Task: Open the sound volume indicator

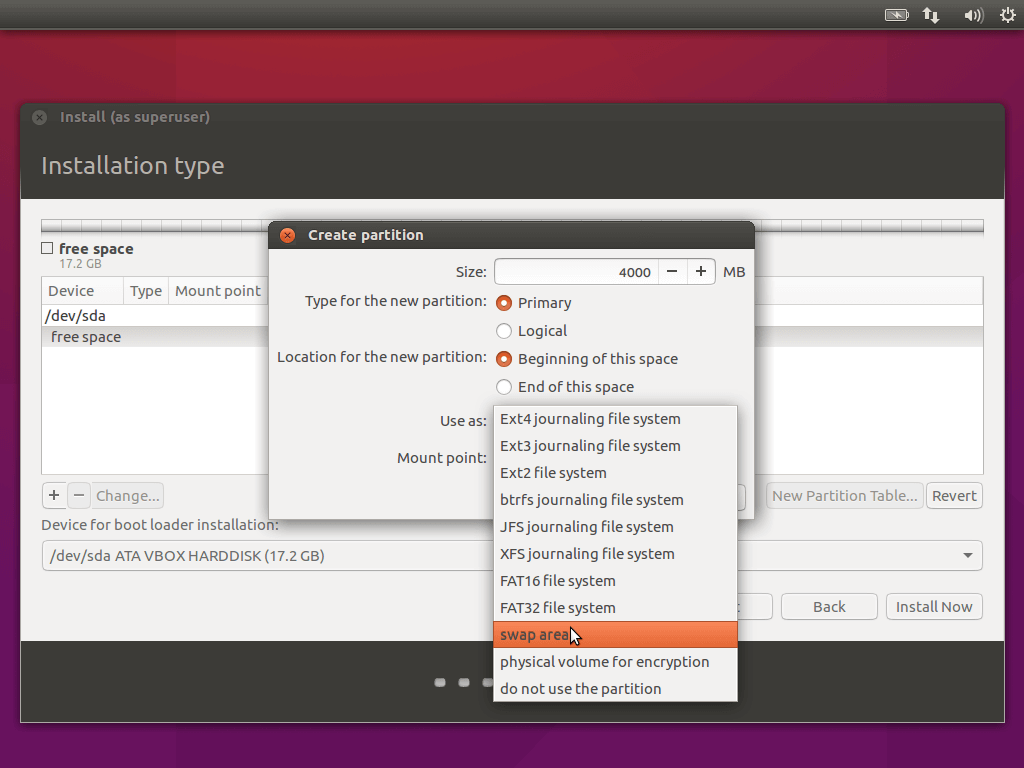Action: click(972, 15)
